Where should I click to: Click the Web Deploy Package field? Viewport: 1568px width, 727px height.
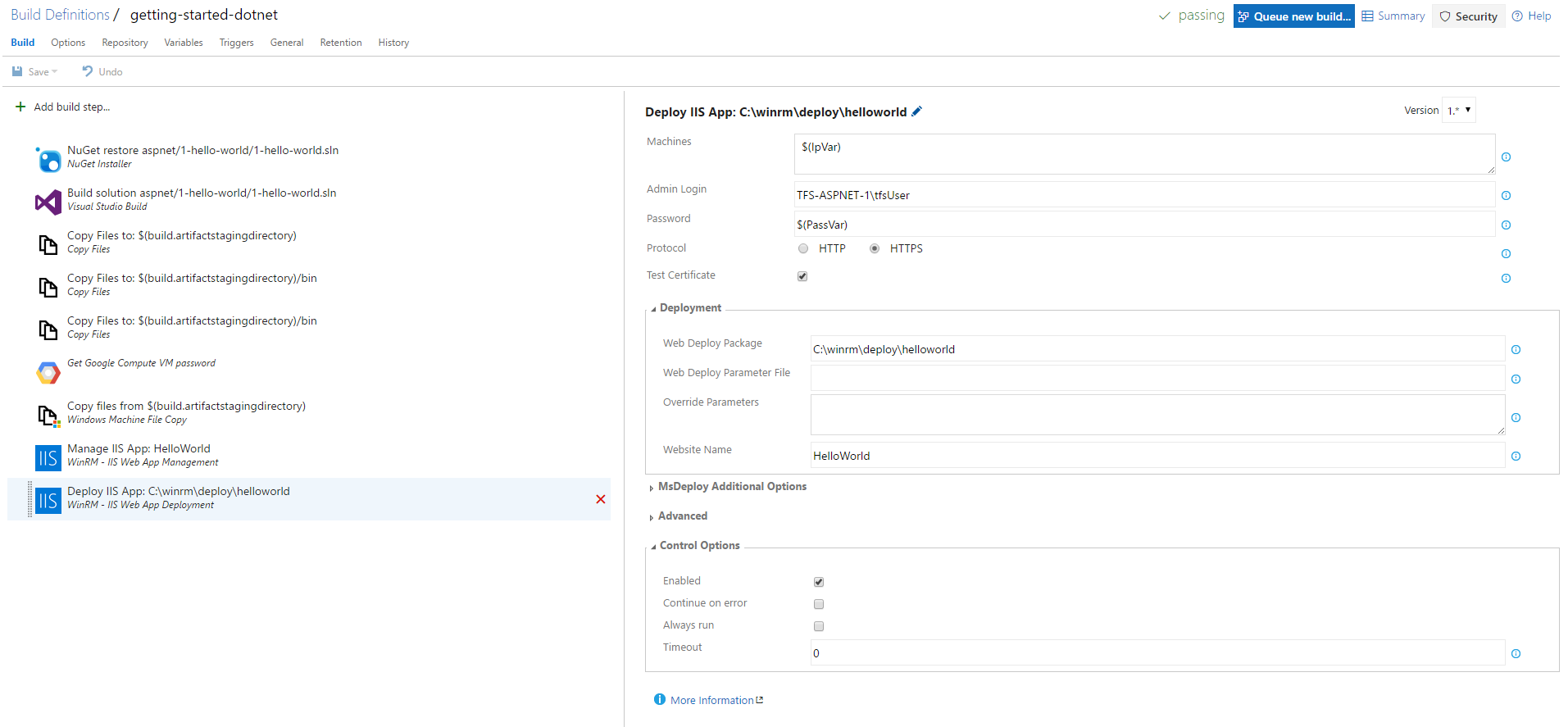point(1157,349)
